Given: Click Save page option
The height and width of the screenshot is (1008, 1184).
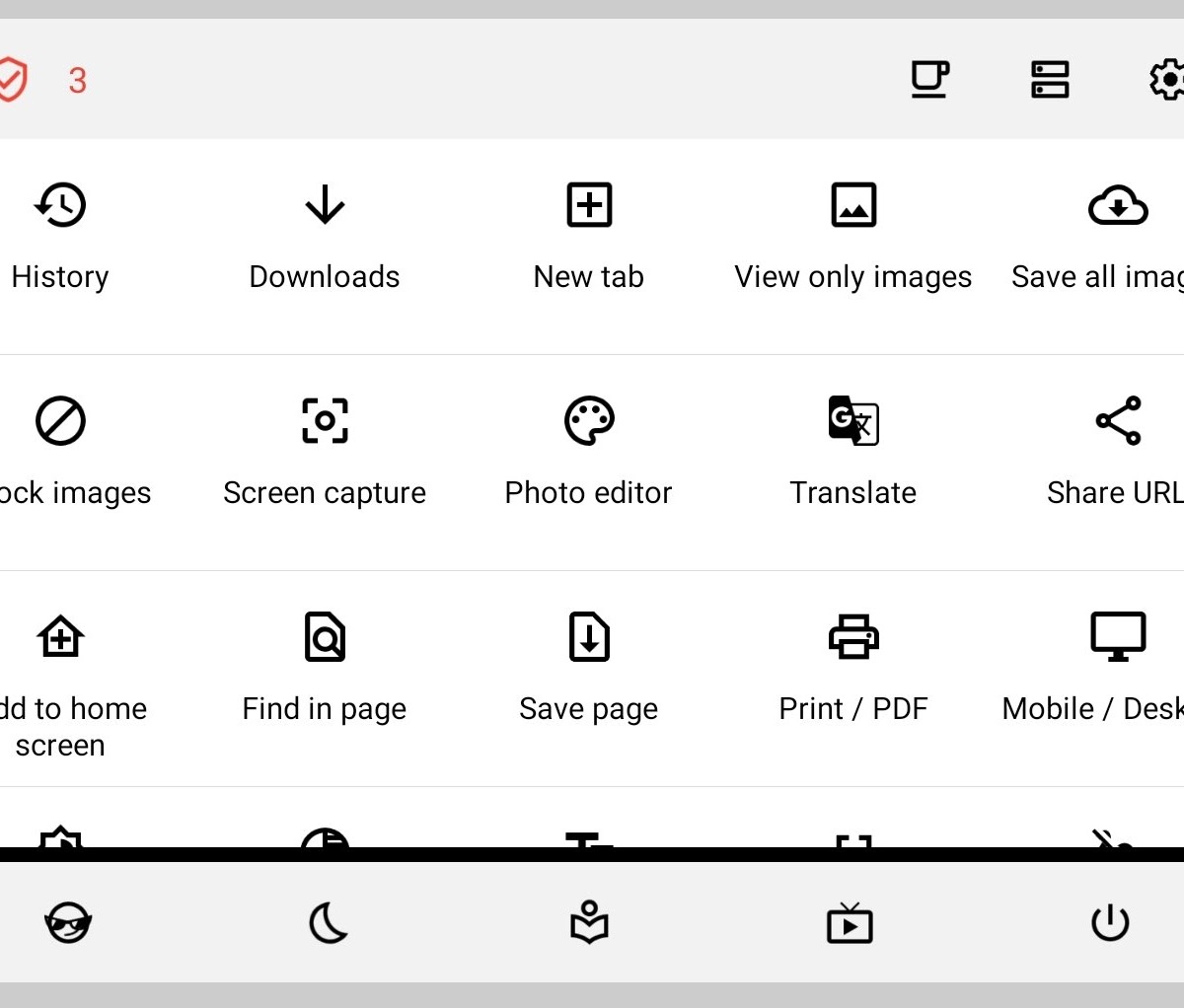Looking at the screenshot, I should tap(589, 636).
